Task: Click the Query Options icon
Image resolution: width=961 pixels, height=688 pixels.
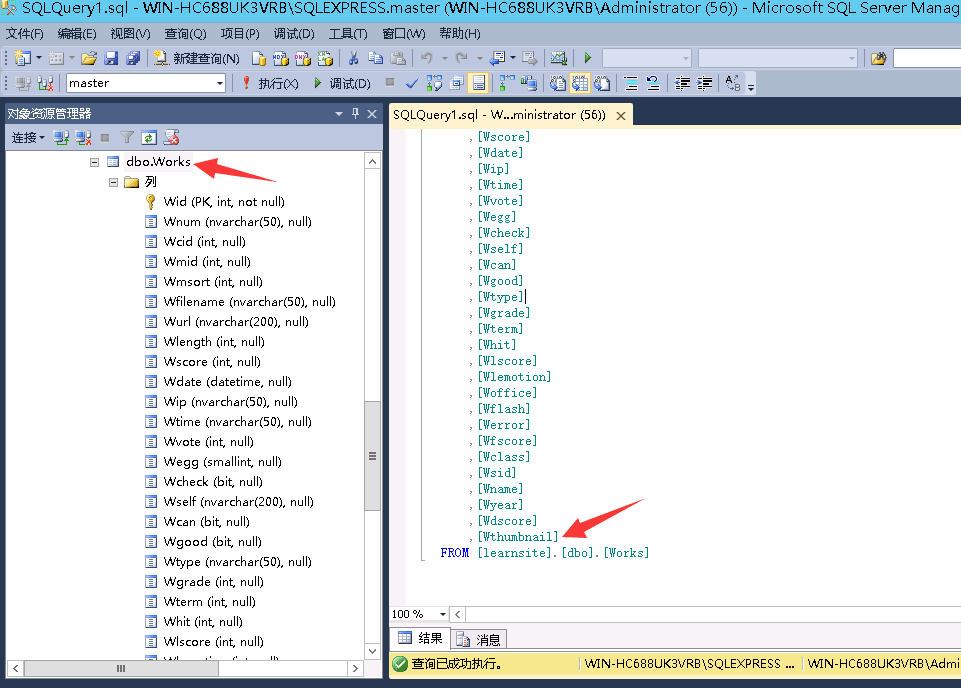Action: (x=456, y=83)
